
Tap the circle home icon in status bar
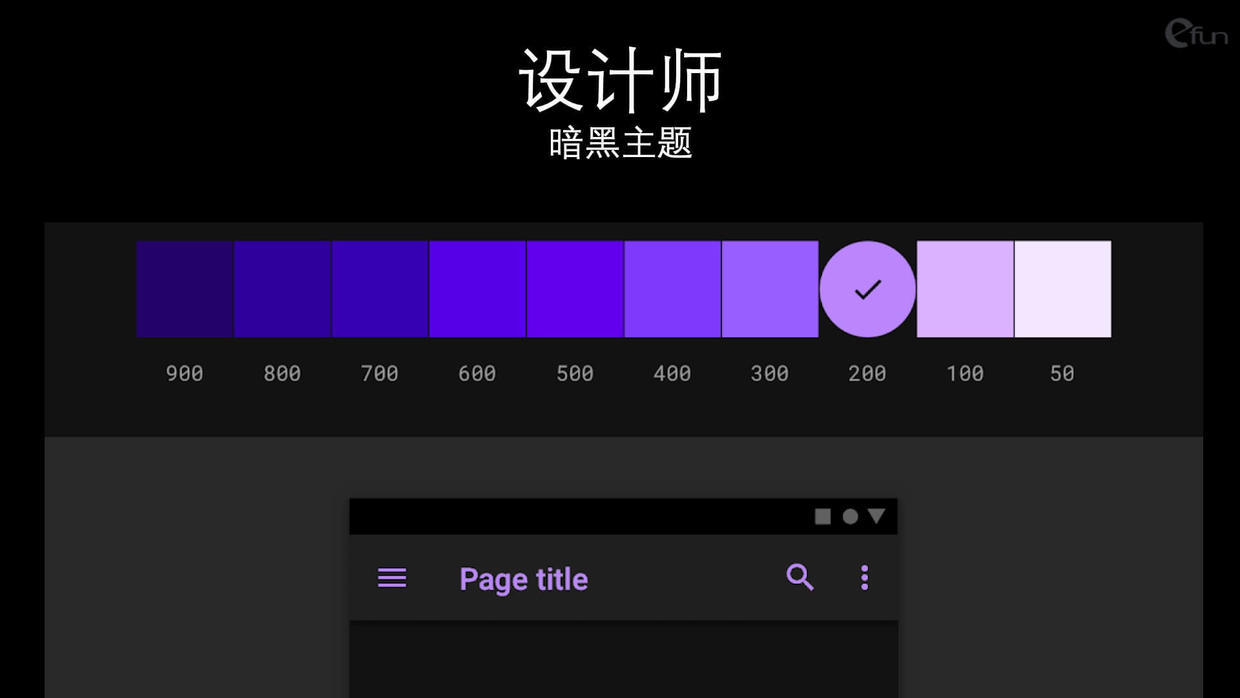click(850, 516)
